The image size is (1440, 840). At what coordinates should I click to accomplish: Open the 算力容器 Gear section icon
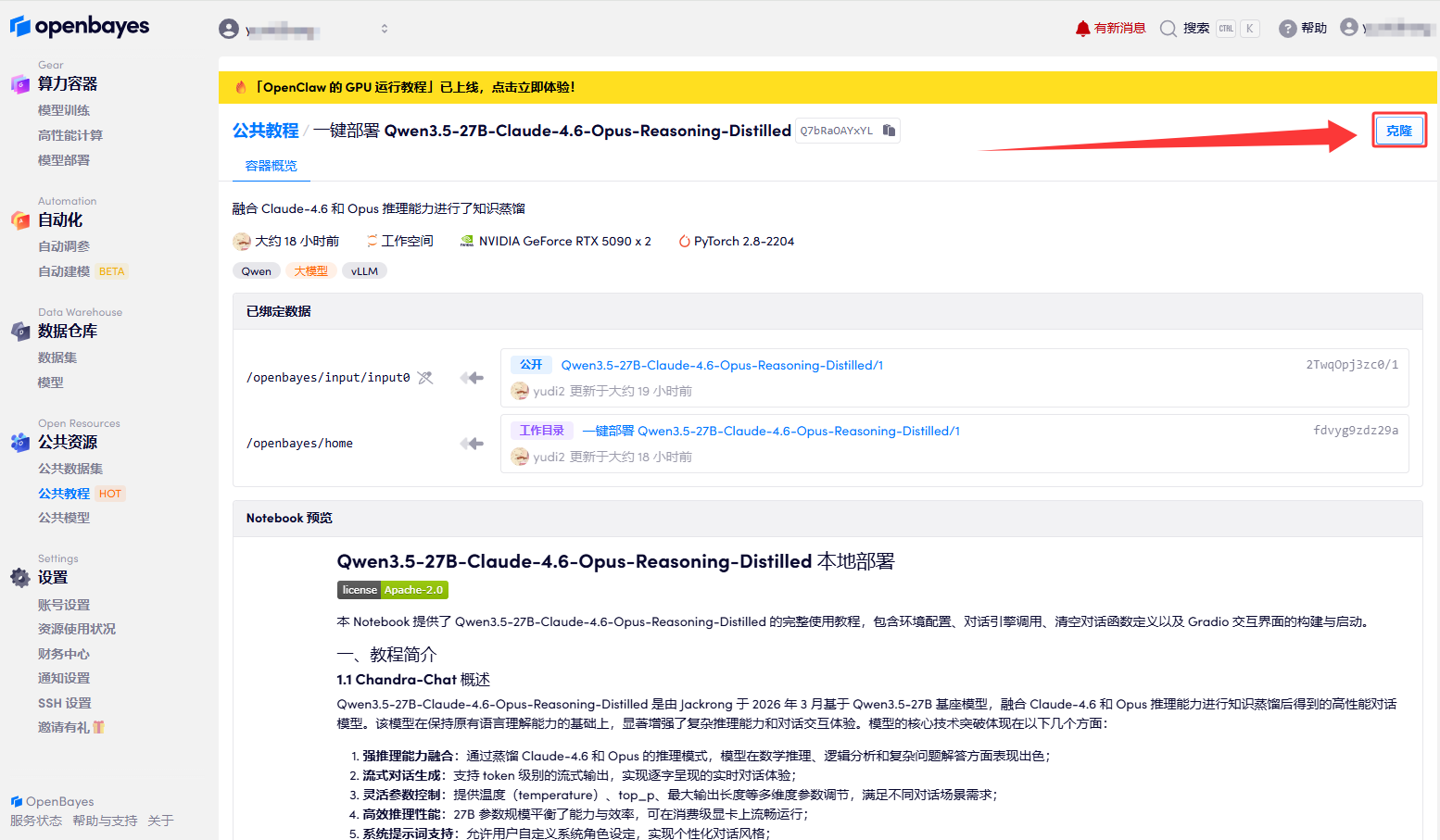[20, 84]
